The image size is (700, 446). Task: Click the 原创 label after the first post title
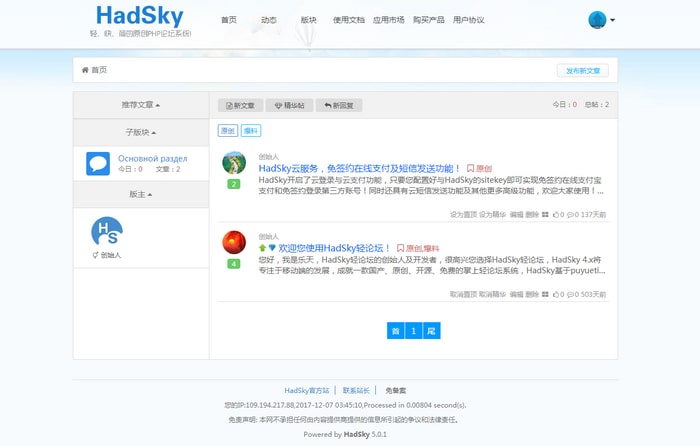[479, 168]
